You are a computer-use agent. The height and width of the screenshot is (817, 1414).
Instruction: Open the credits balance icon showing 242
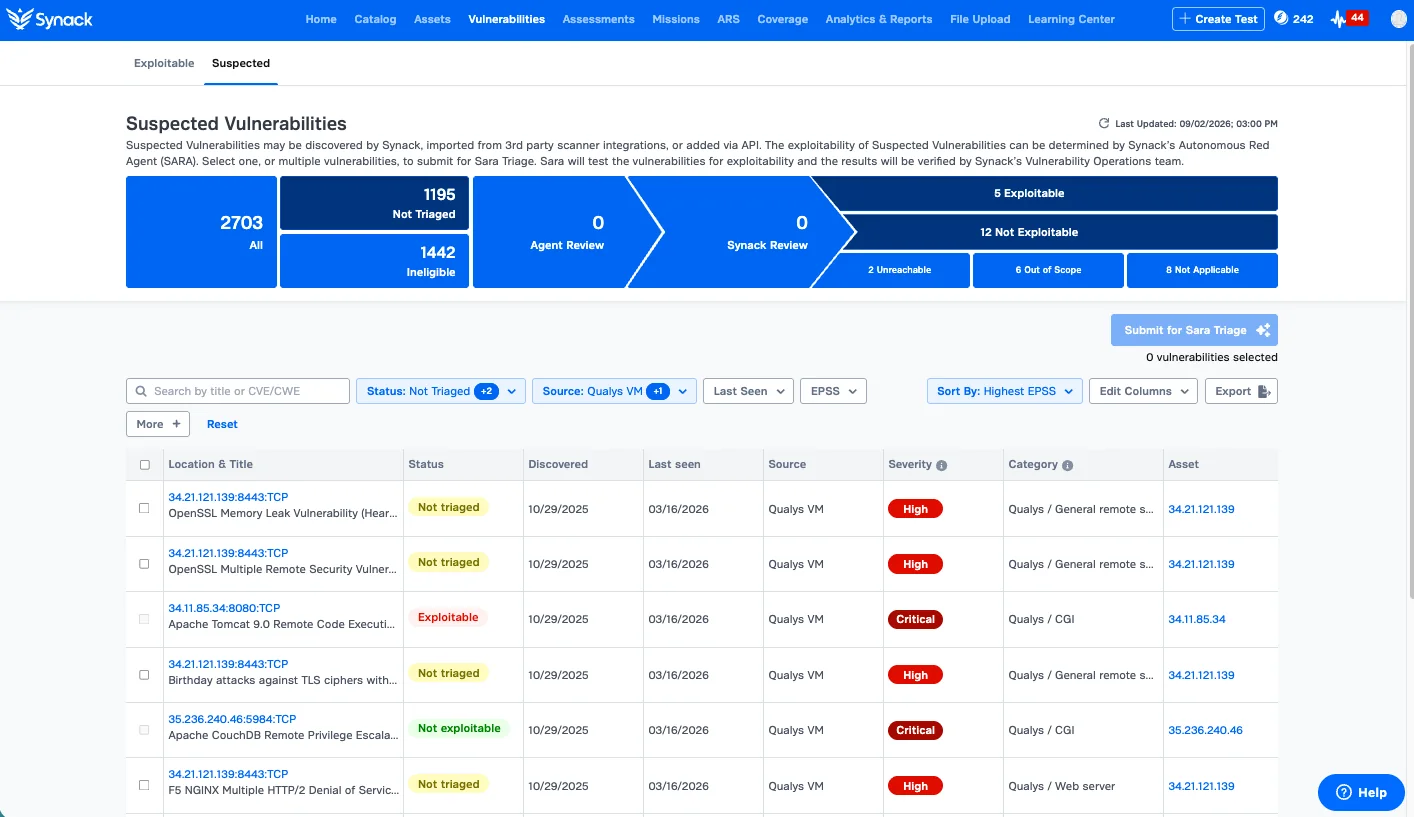tap(1282, 19)
